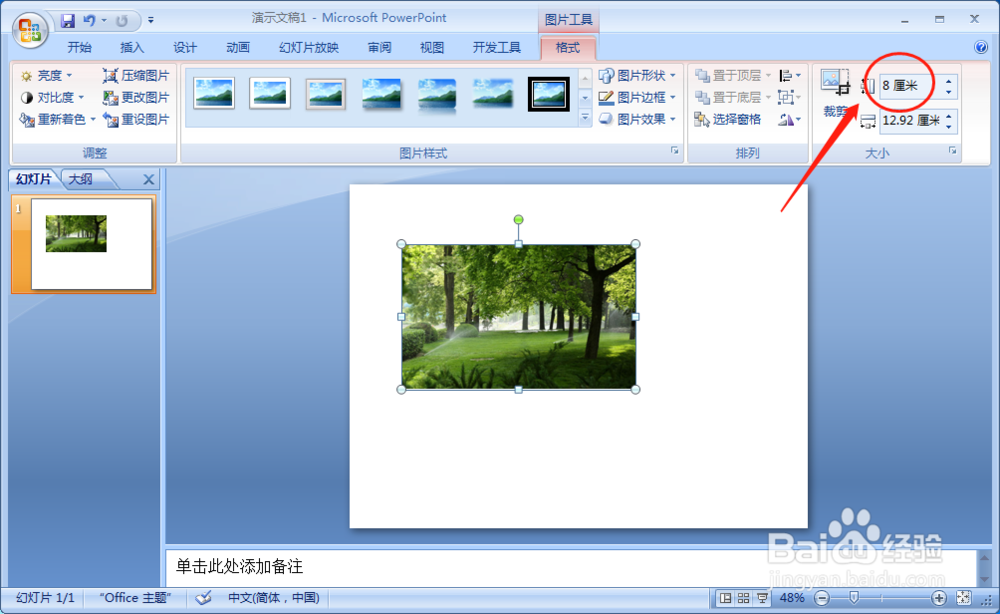Apply the second picture style thumbnail
The image size is (1000, 614).
pyautogui.click(x=270, y=94)
